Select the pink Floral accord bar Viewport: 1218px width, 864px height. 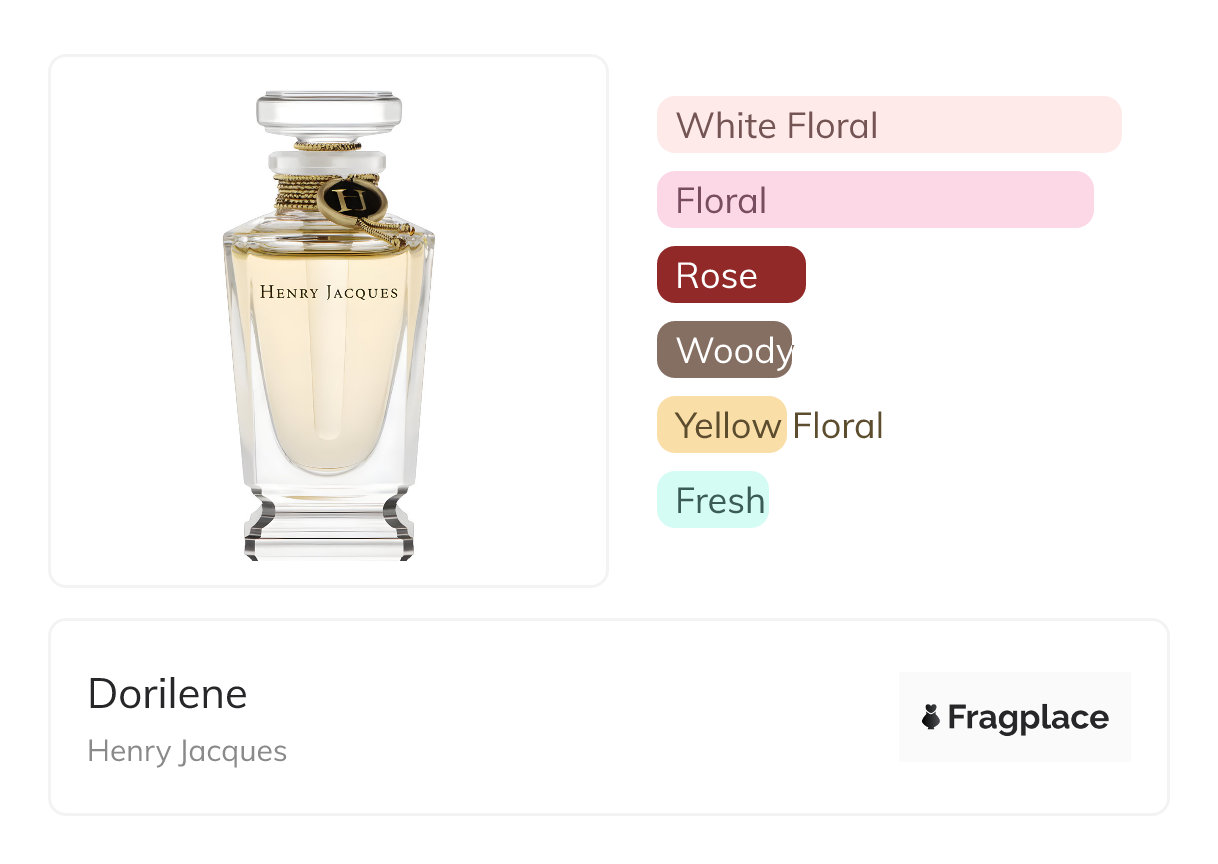[x=875, y=200]
